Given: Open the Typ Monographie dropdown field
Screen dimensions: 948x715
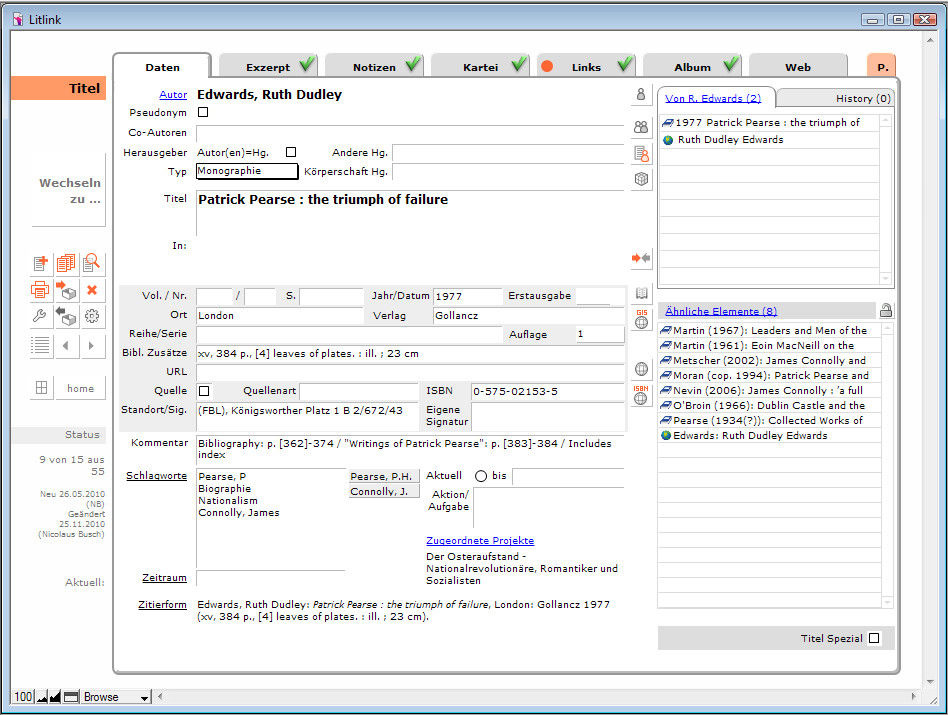Looking at the screenshot, I should click(x=247, y=171).
